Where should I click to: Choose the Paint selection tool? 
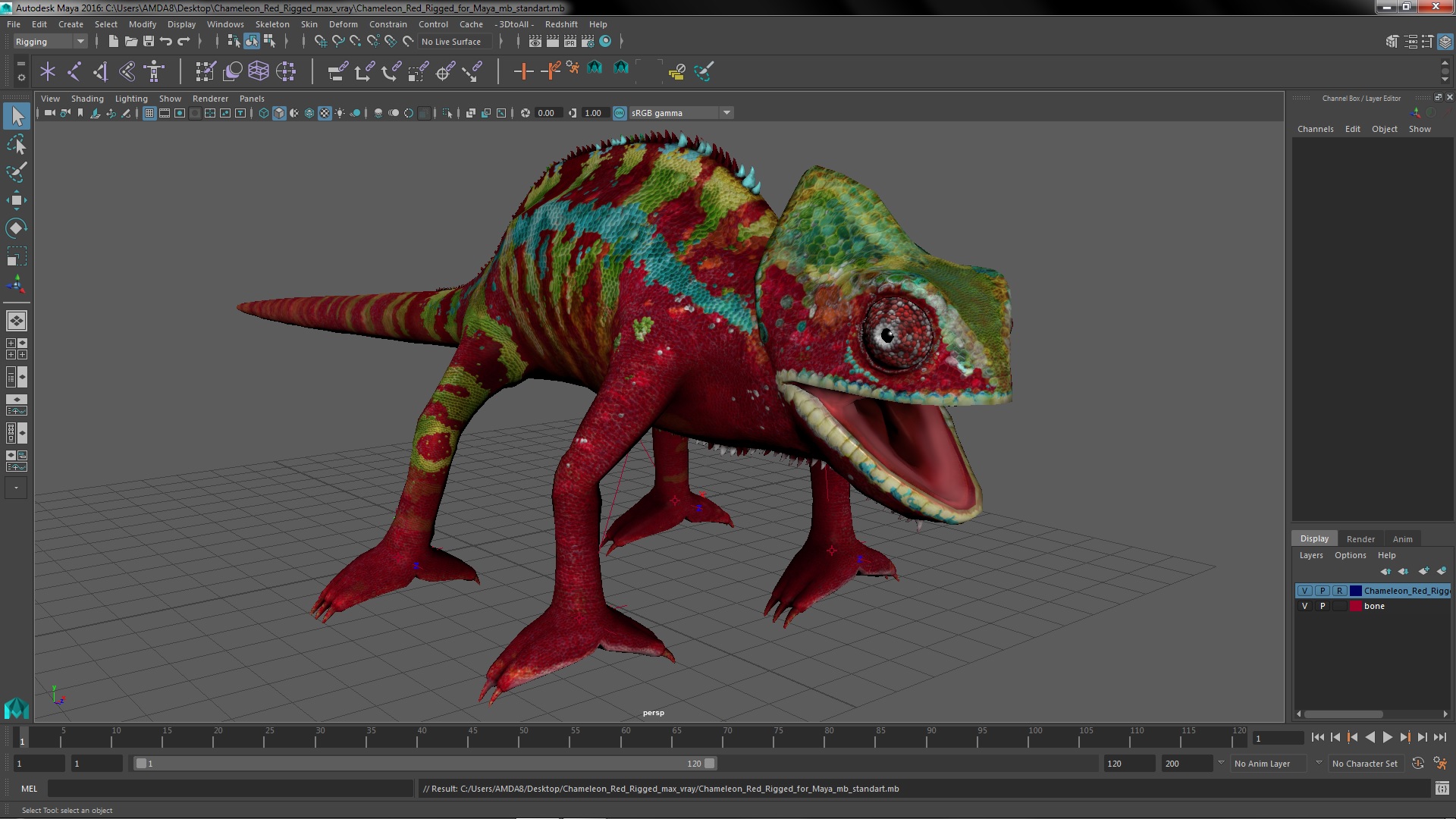[17, 172]
